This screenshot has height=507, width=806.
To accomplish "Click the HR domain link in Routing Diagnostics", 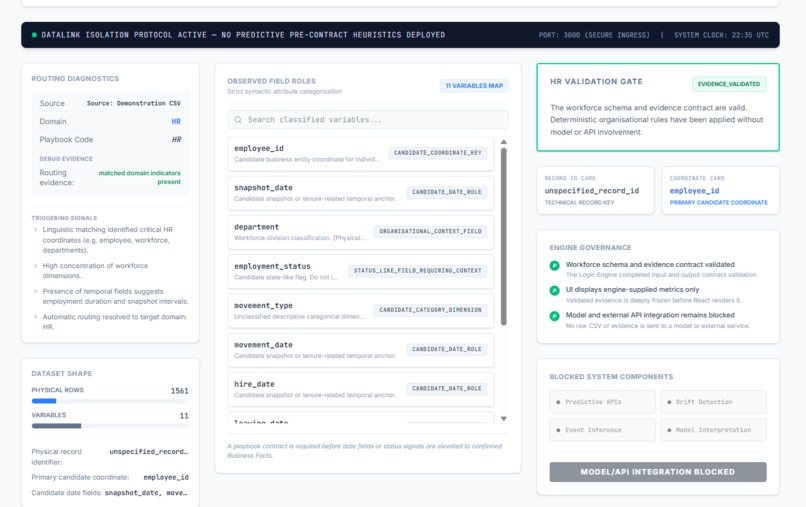I will (176, 121).
